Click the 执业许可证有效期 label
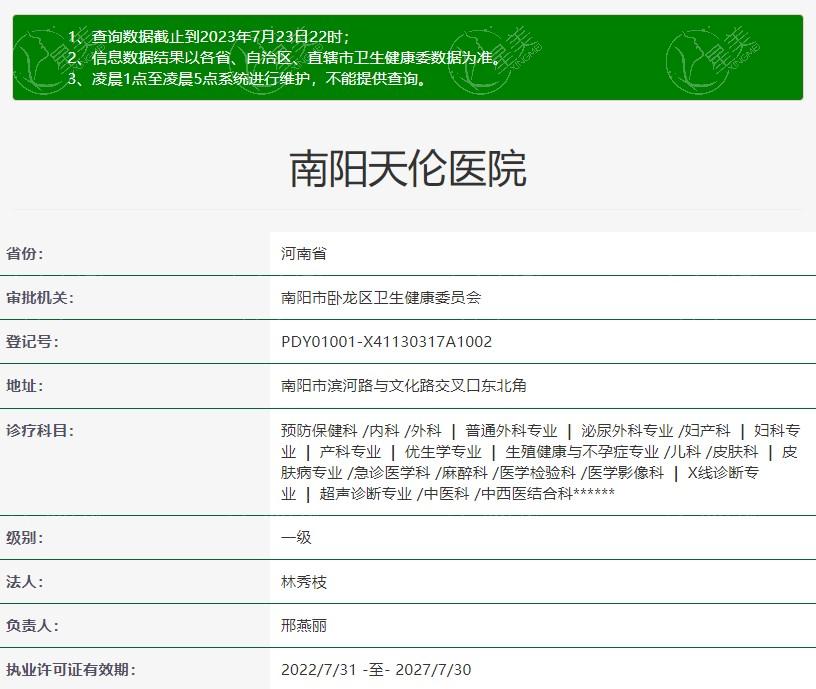 point(71,670)
